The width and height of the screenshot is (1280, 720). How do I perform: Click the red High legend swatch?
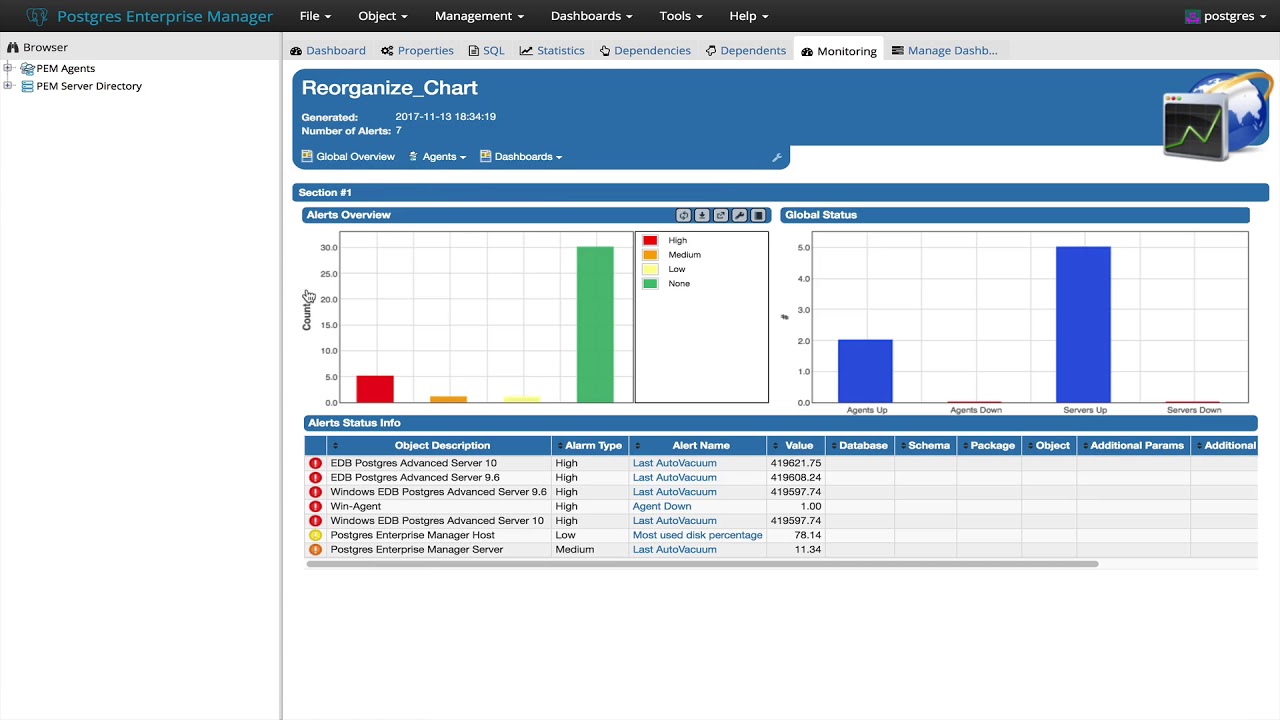click(x=650, y=241)
